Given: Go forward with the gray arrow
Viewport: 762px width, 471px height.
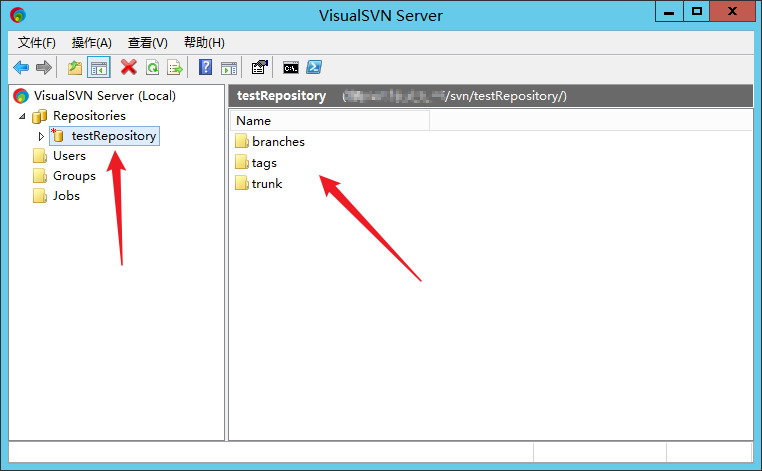Looking at the screenshot, I should point(44,68).
